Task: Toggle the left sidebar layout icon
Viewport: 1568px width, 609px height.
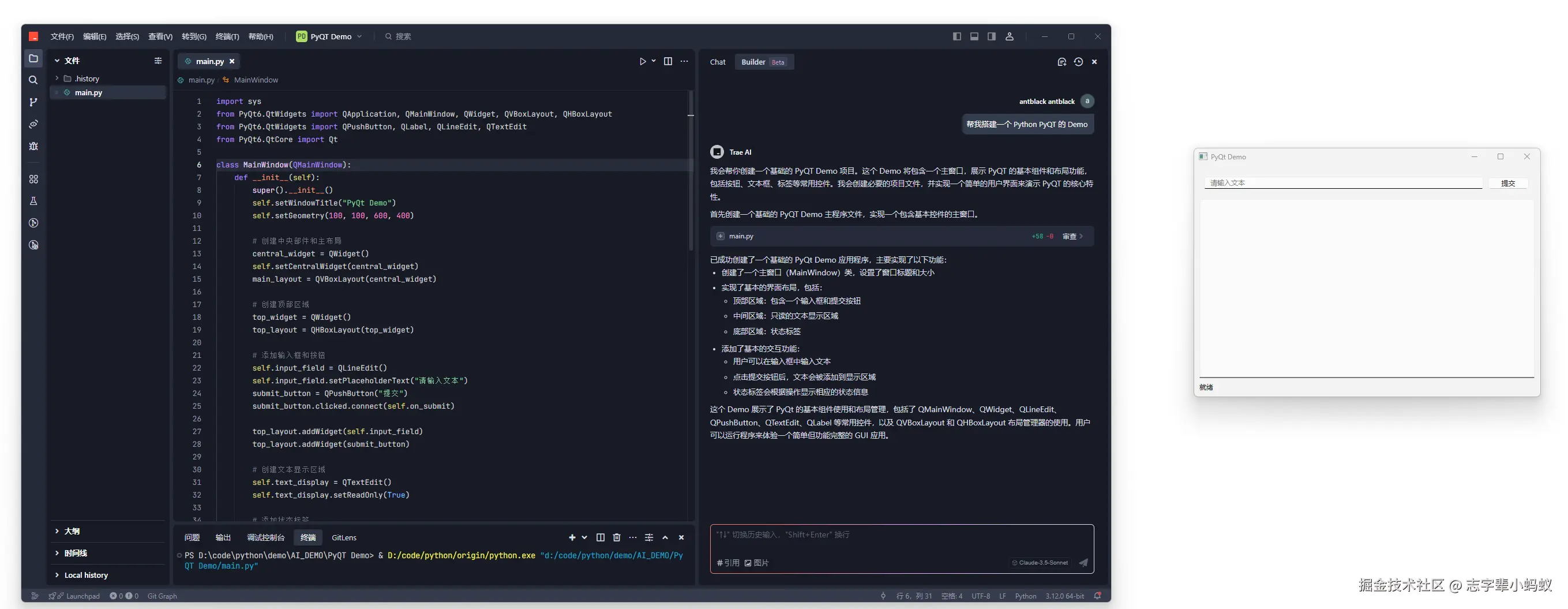Action: pyautogui.click(x=957, y=36)
